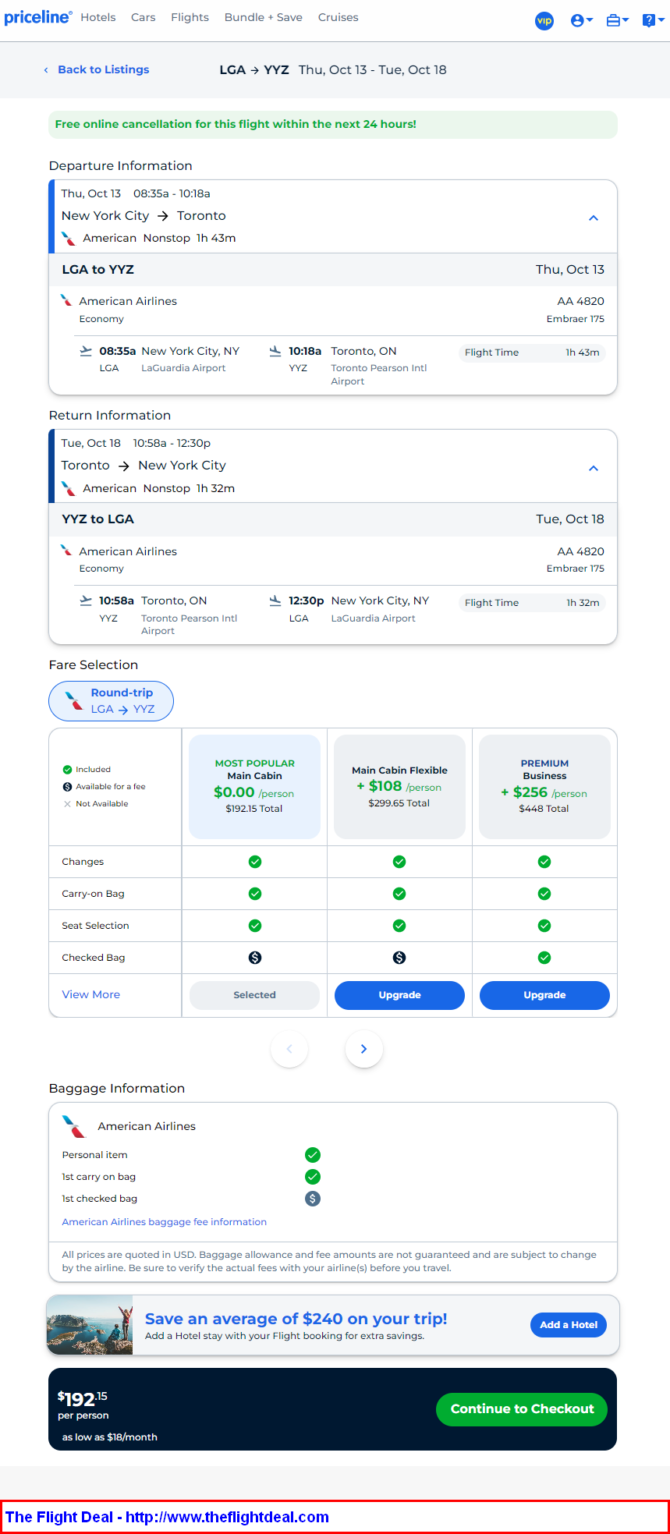The width and height of the screenshot is (670, 1534).
Task: Open the account profile menu
Action: (581, 20)
